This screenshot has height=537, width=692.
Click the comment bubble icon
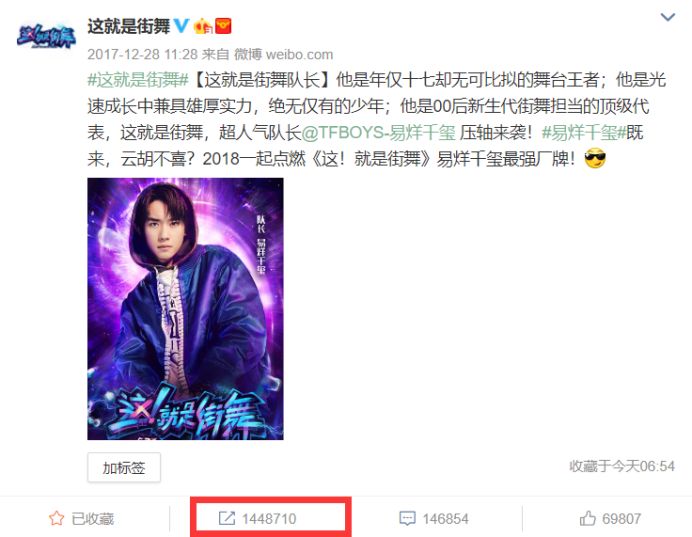(x=407, y=518)
